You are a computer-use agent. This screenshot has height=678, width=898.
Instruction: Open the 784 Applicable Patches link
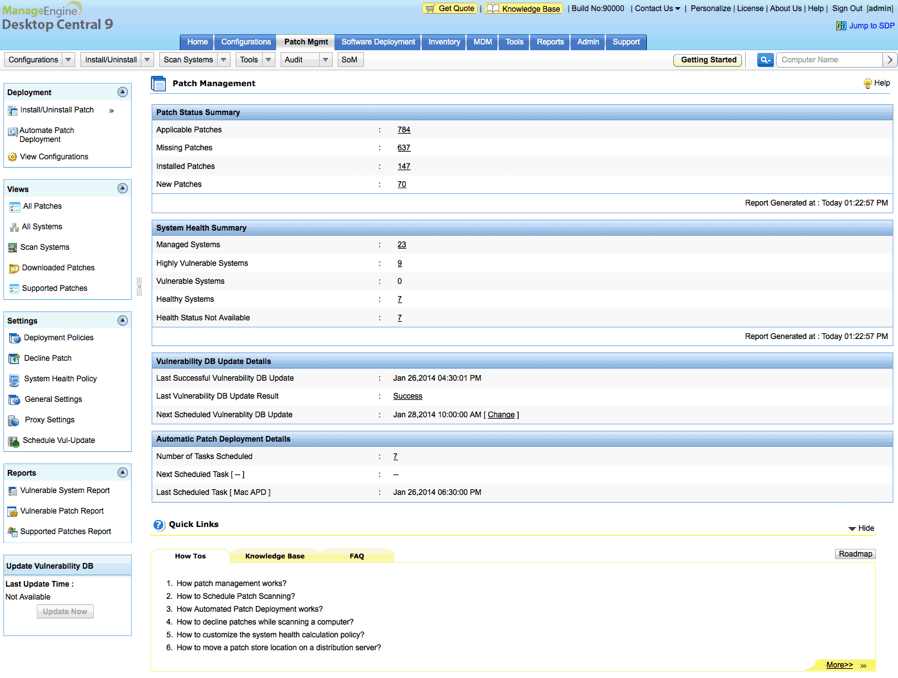click(x=404, y=130)
